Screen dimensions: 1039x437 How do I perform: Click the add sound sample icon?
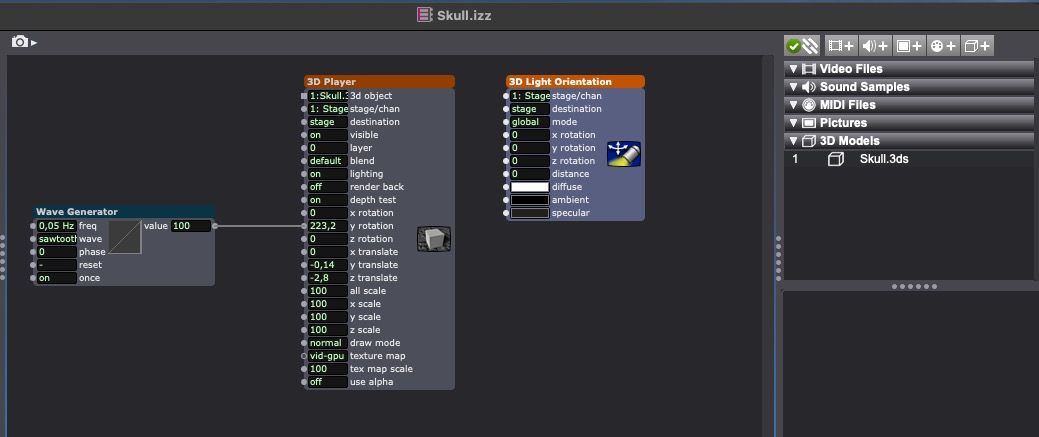click(875, 46)
